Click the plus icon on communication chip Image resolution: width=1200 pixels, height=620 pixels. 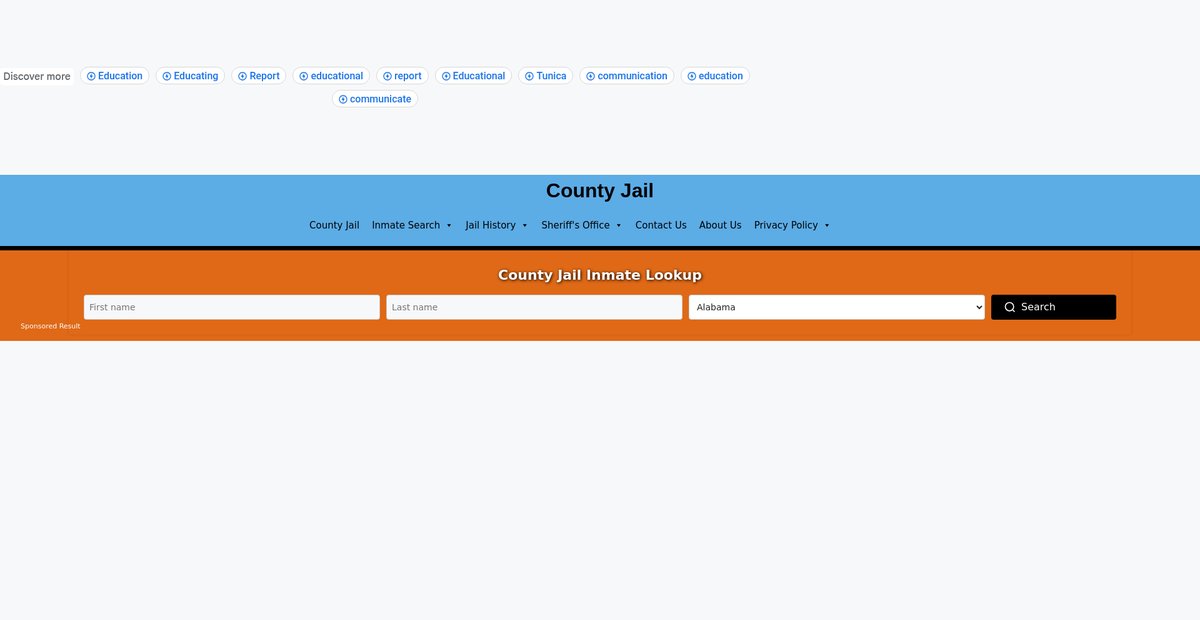(590, 76)
